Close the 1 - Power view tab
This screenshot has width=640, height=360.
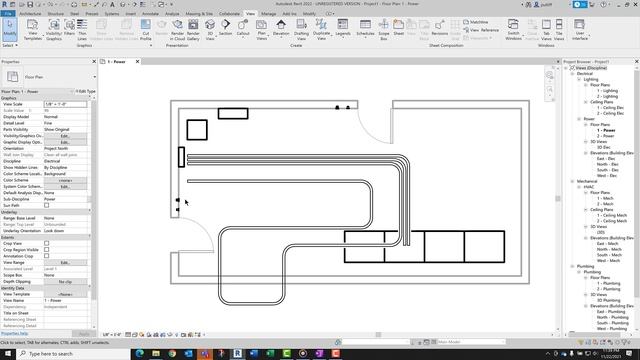138,62
